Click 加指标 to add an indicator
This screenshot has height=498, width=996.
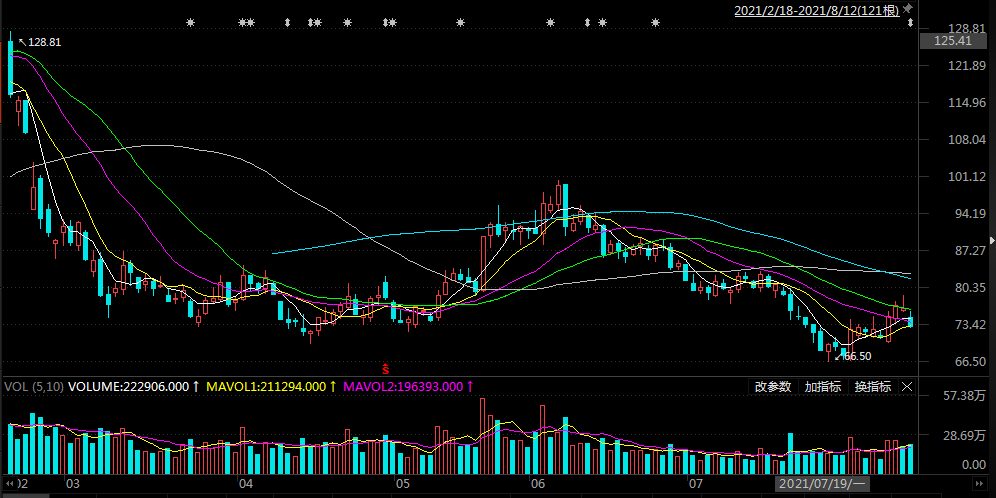click(823, 386)
